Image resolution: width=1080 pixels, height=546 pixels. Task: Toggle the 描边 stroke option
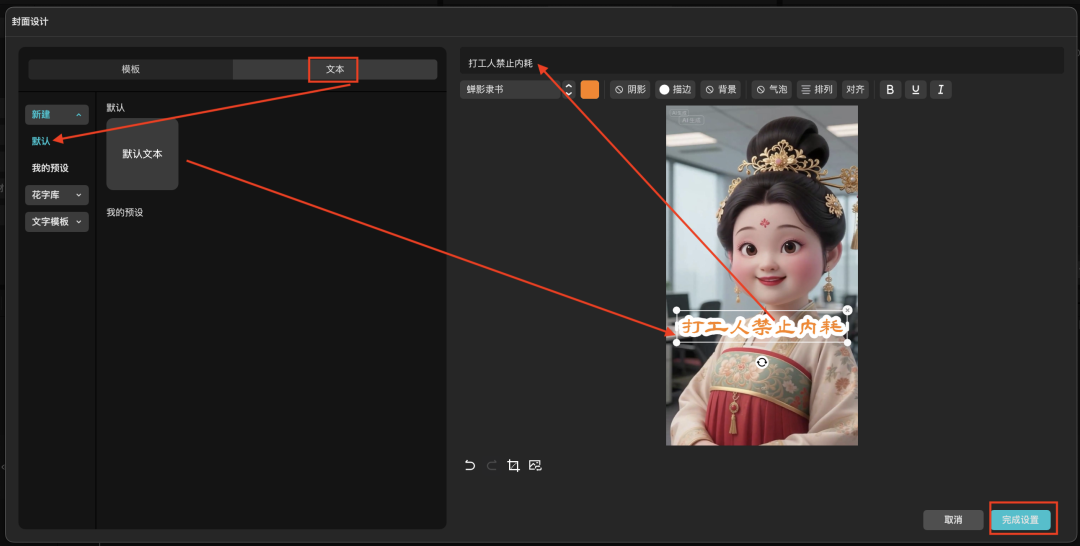point(675,90)
